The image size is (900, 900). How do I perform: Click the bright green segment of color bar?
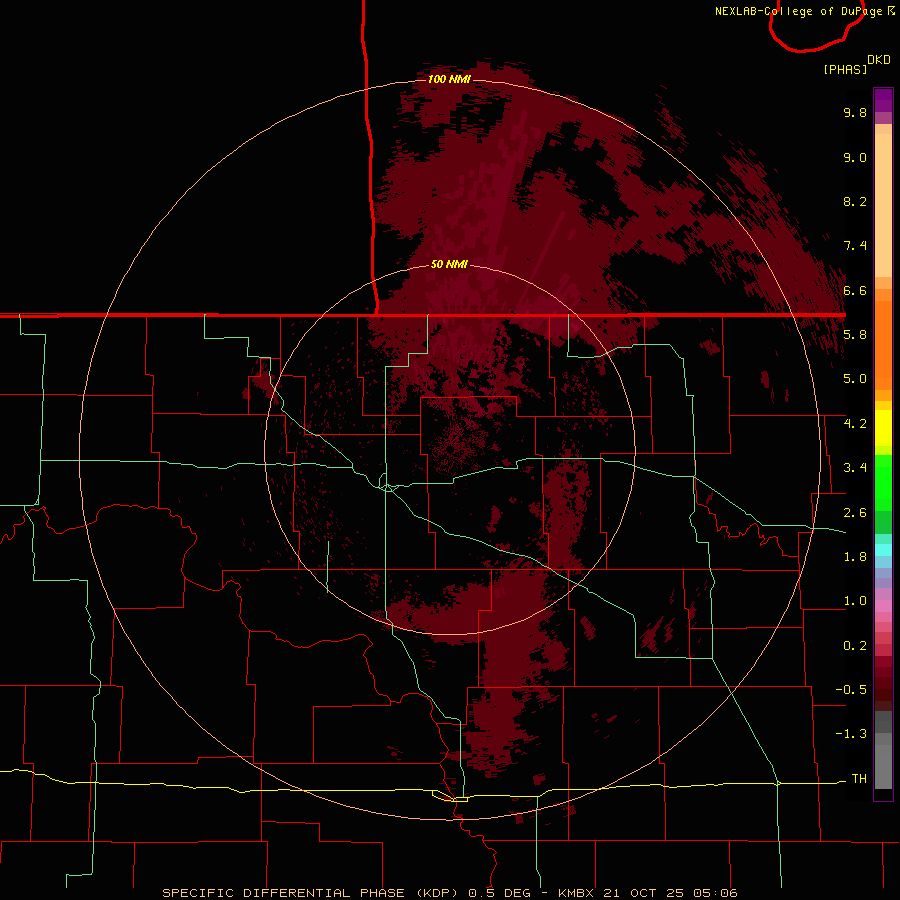(883, 483)
